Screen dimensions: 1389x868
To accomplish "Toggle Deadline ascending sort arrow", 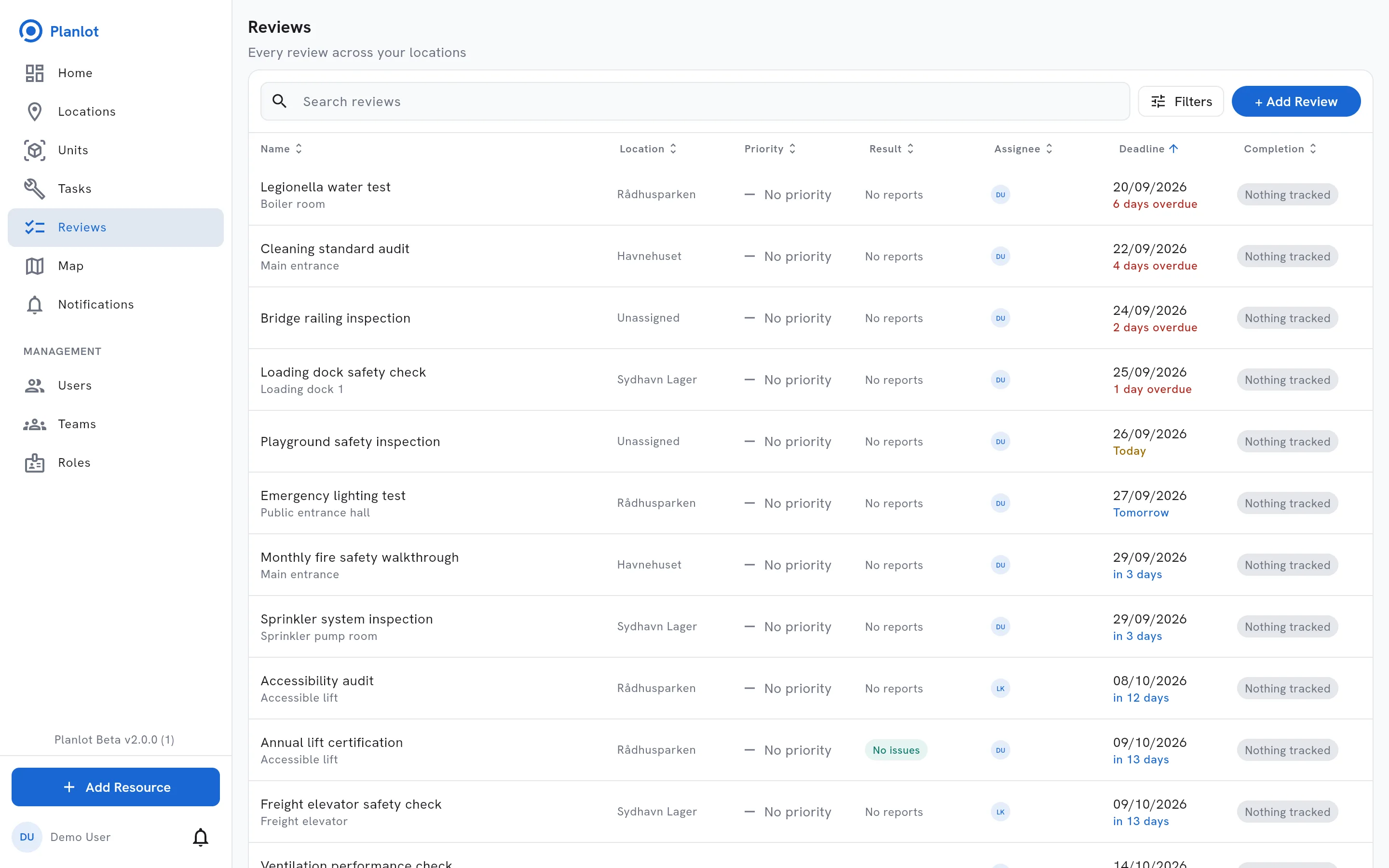I will click(x=1174, y=149).
